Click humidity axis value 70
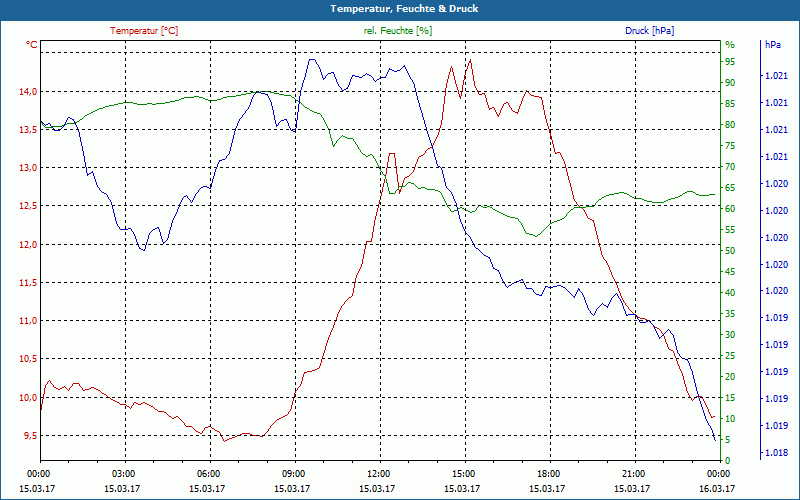 pos(730,167)
